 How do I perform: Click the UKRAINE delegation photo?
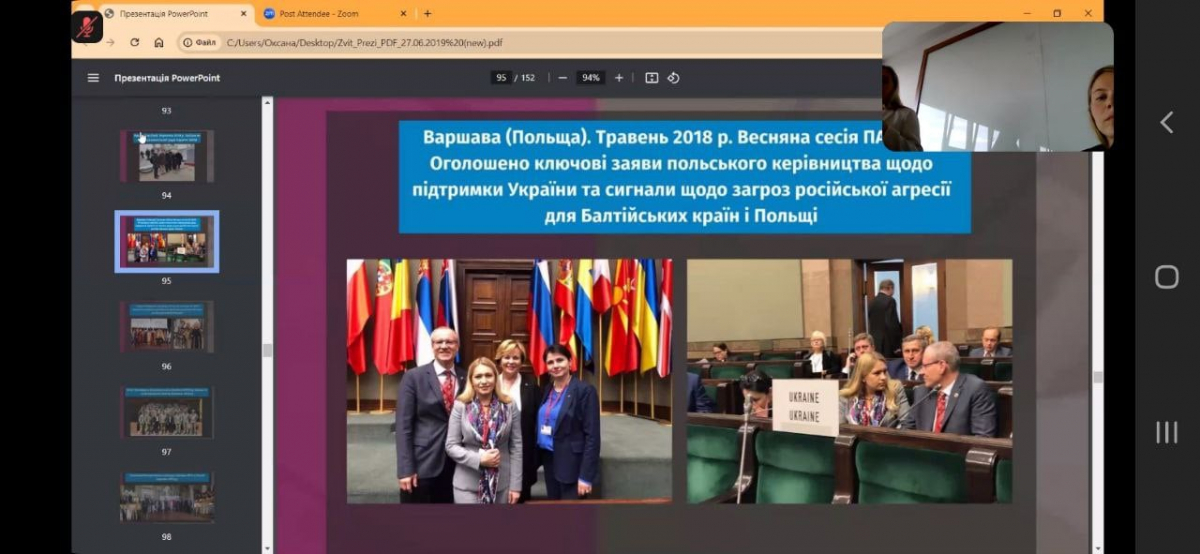(849, 381)
